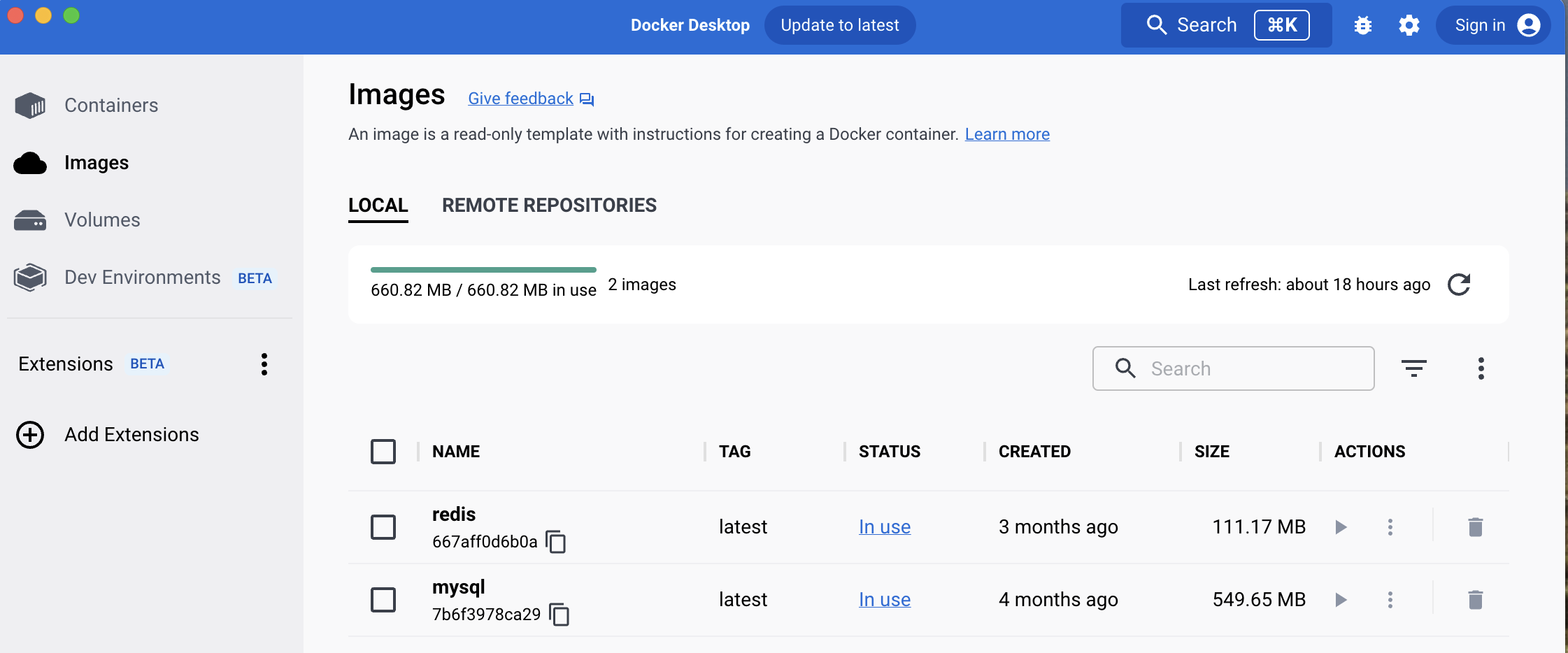The height and width of the screenshot is (653, 1568).
Task: Open Settings gear icon
Action: [1409, 25]
